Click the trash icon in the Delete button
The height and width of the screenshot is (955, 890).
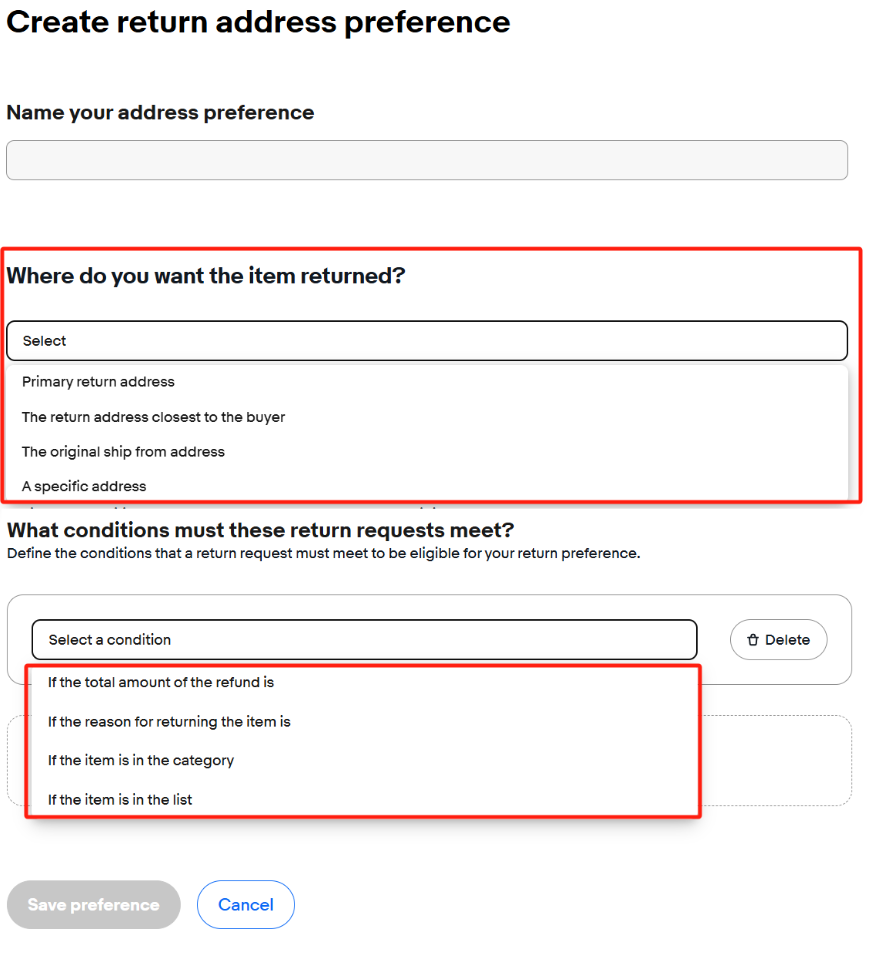pyautogui.click(x=753, y=640)
